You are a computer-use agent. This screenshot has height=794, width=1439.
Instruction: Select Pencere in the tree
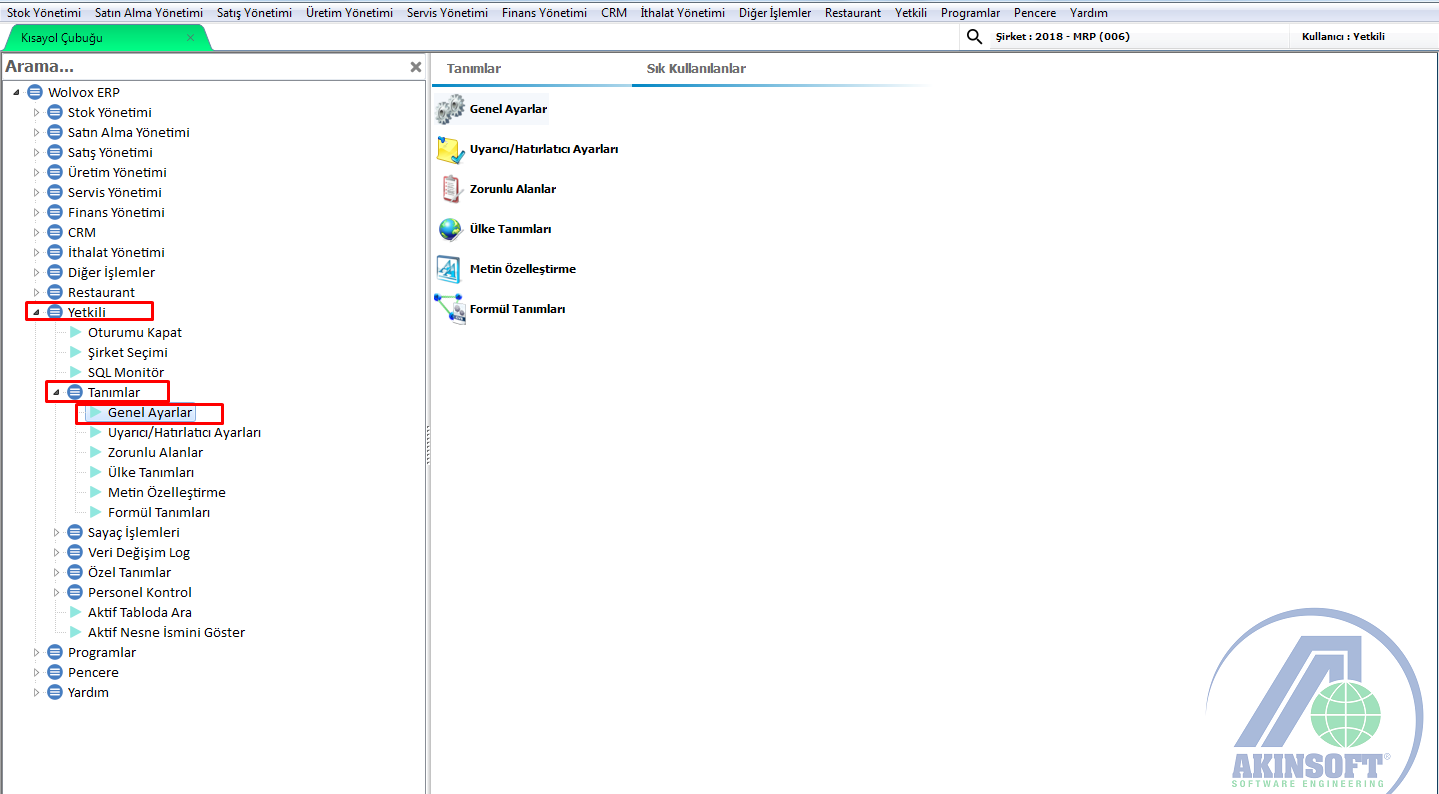[93, 672]
